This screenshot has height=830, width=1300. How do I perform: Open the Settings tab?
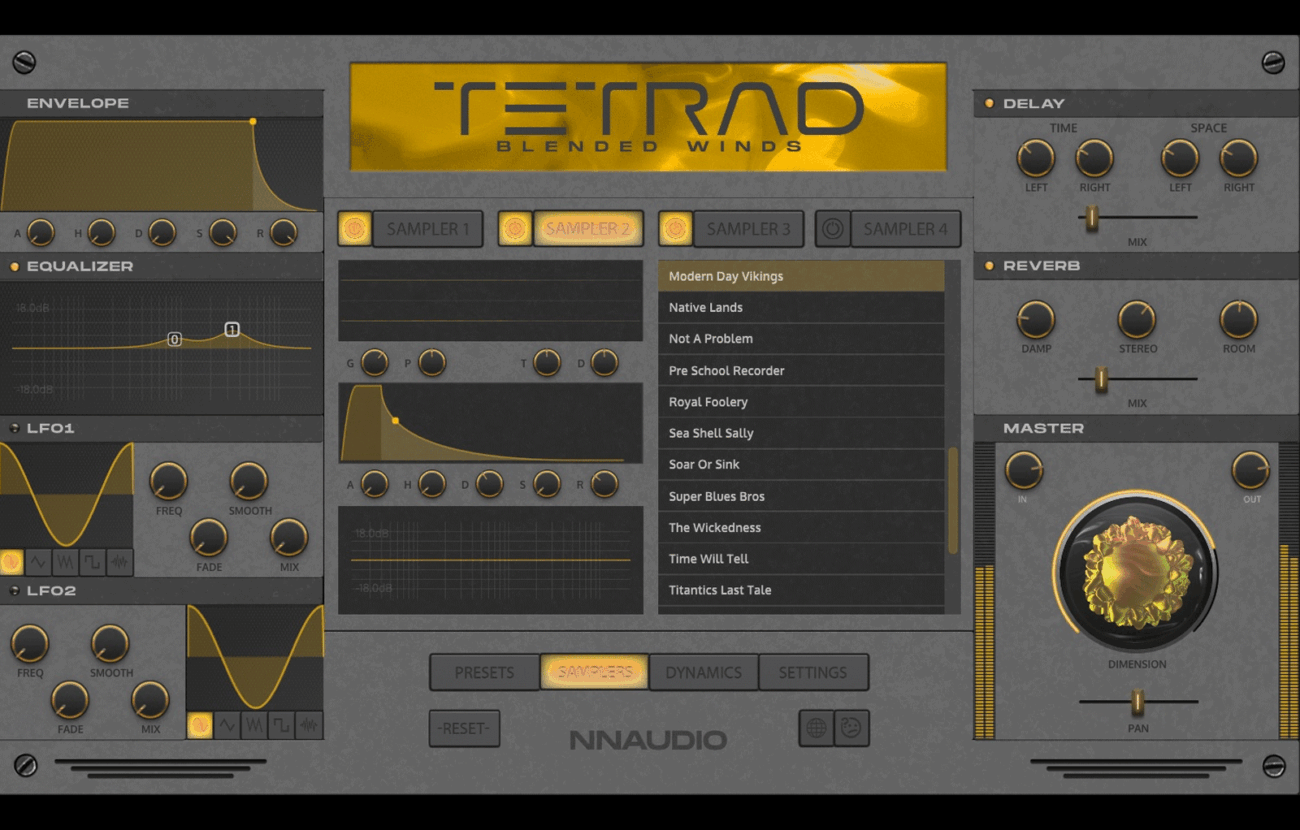(x=813, y=672)
